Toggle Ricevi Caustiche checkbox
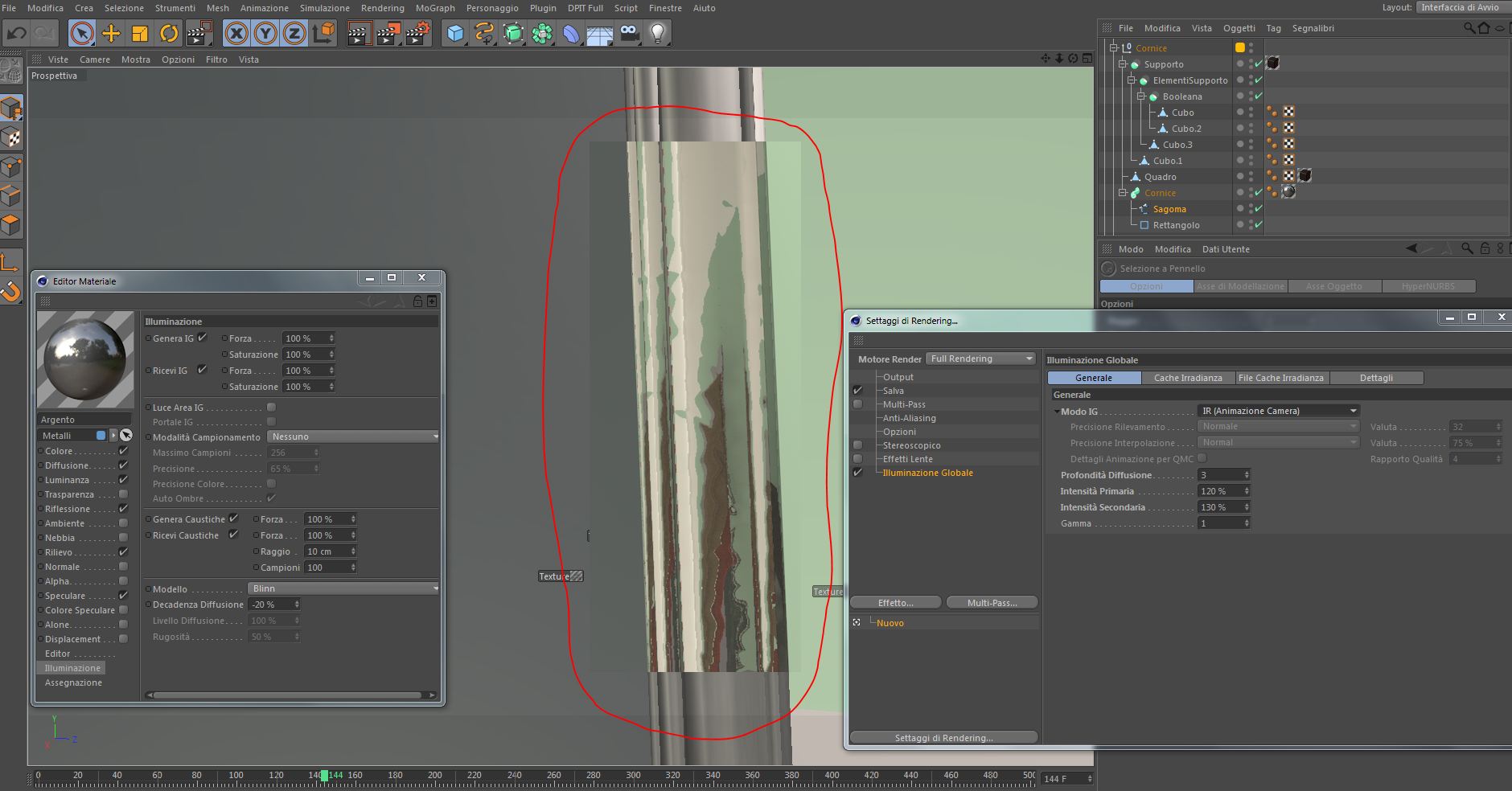The height and width of the screenshot is (791, 1512). 234,535
